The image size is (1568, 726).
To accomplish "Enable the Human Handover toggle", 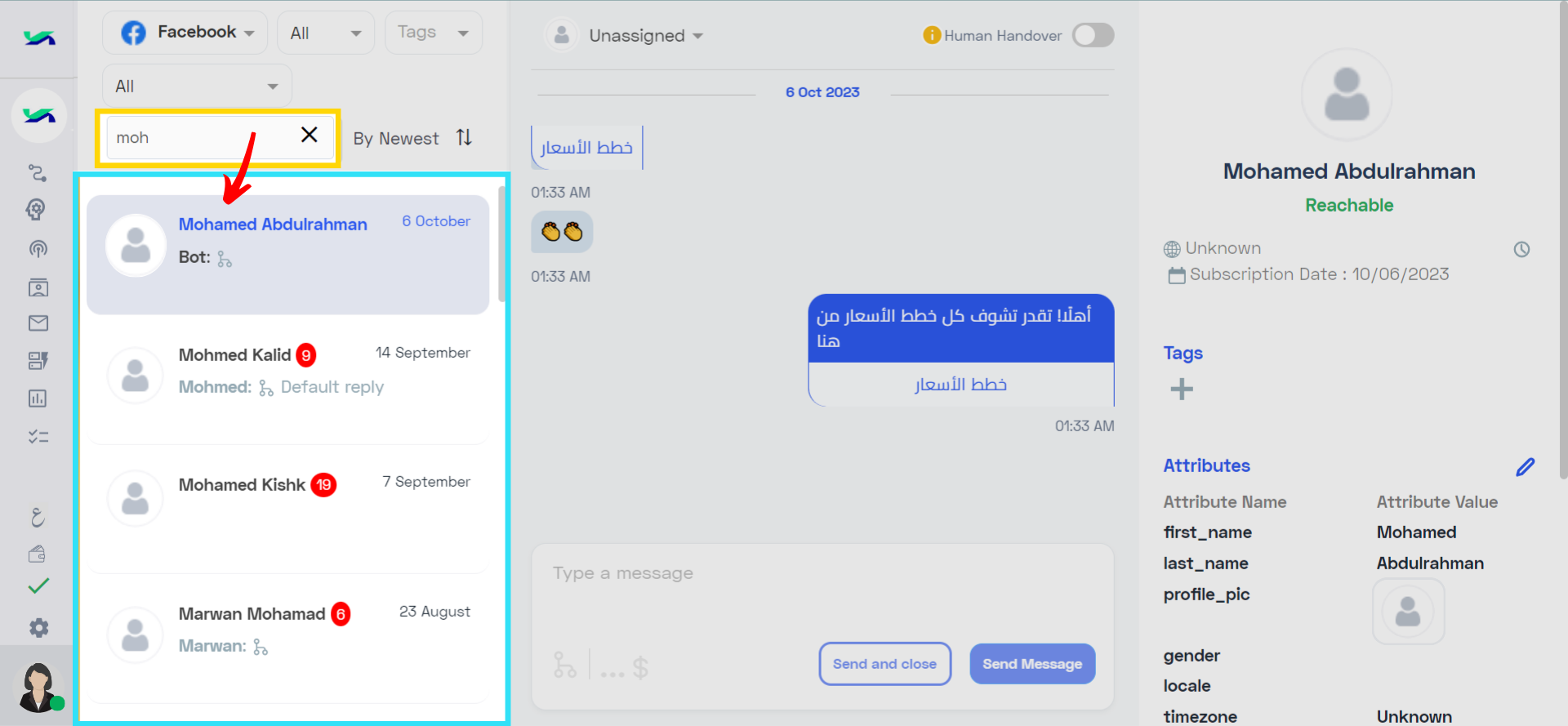I will coord(1093,35).
